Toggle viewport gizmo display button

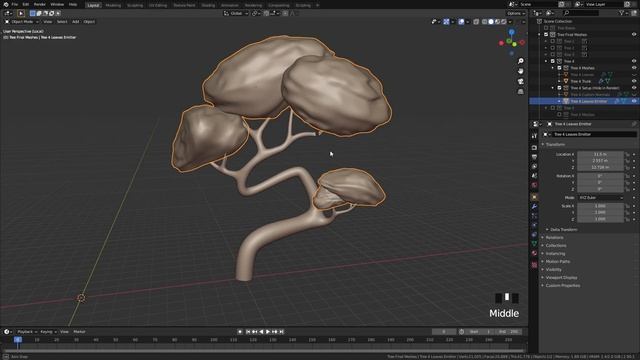447,22
